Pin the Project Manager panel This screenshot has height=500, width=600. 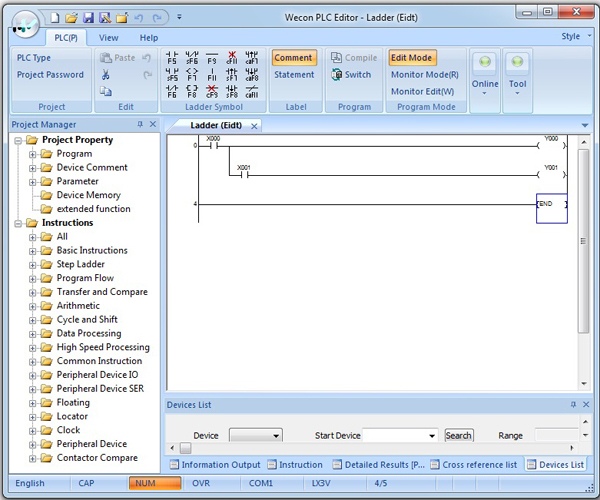pyautogui.click(x=140, y=124)
